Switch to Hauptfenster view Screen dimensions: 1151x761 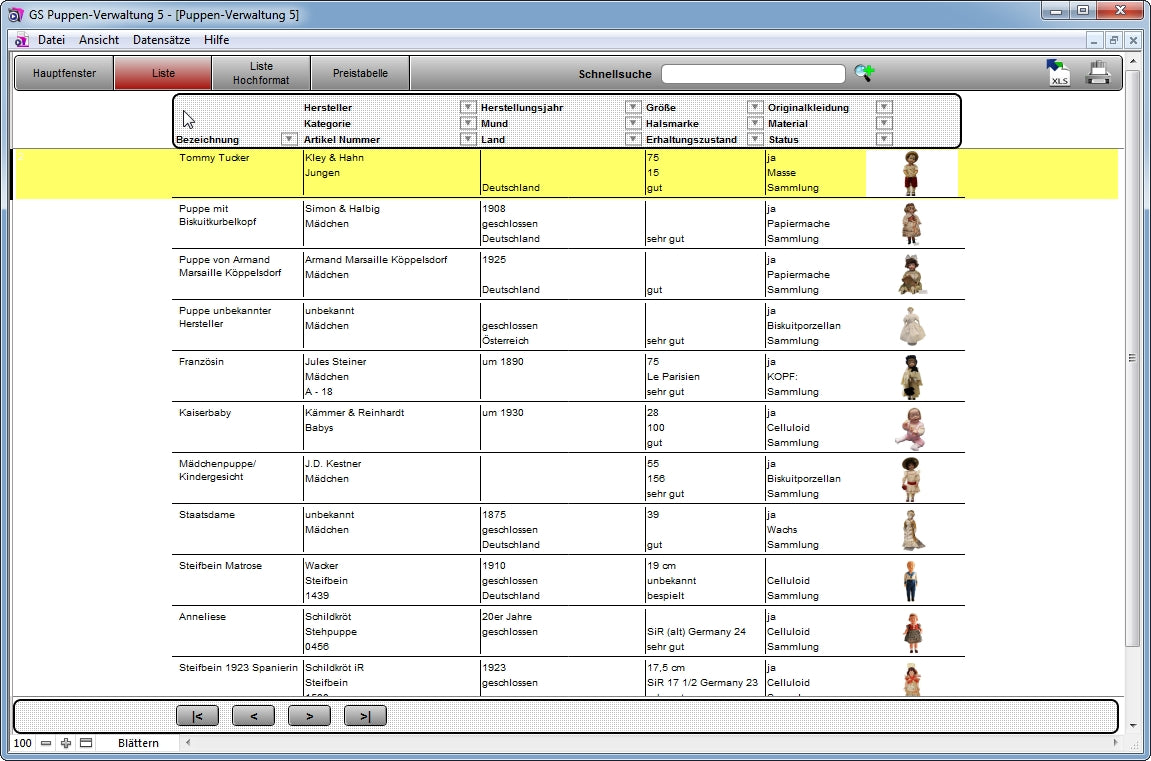64,73
